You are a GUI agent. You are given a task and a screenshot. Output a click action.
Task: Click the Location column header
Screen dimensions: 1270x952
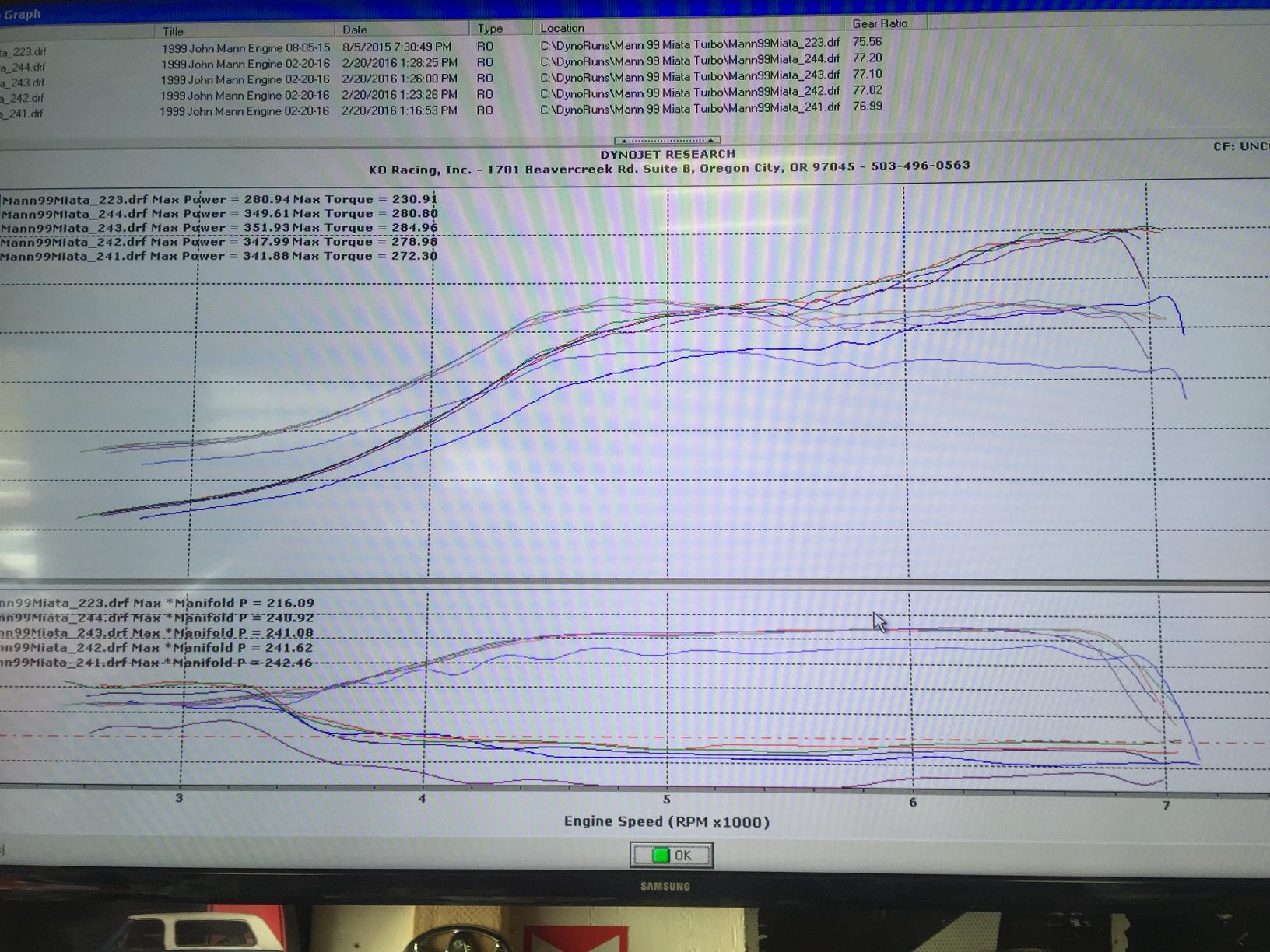[562, 28]
